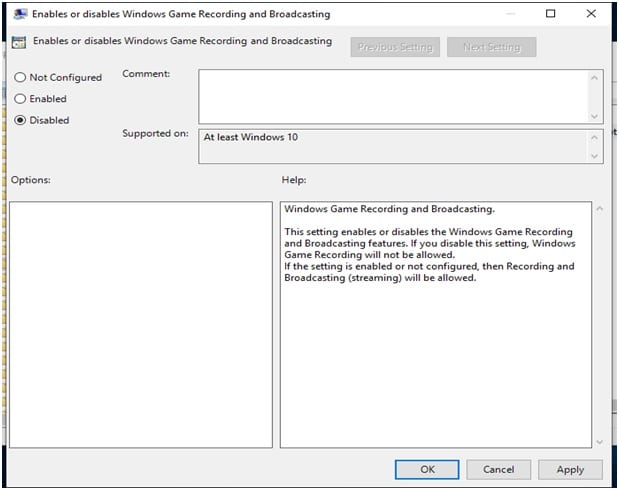This screenshot has height=490, width=619.
Task: Close the policy setting dialog
Action: (x=591, y=14)
